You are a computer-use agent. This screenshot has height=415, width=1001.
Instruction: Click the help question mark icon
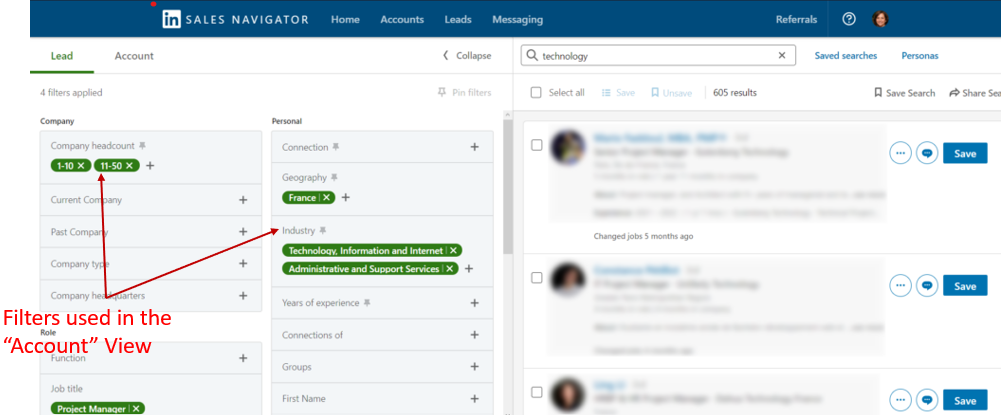point(849,19)
